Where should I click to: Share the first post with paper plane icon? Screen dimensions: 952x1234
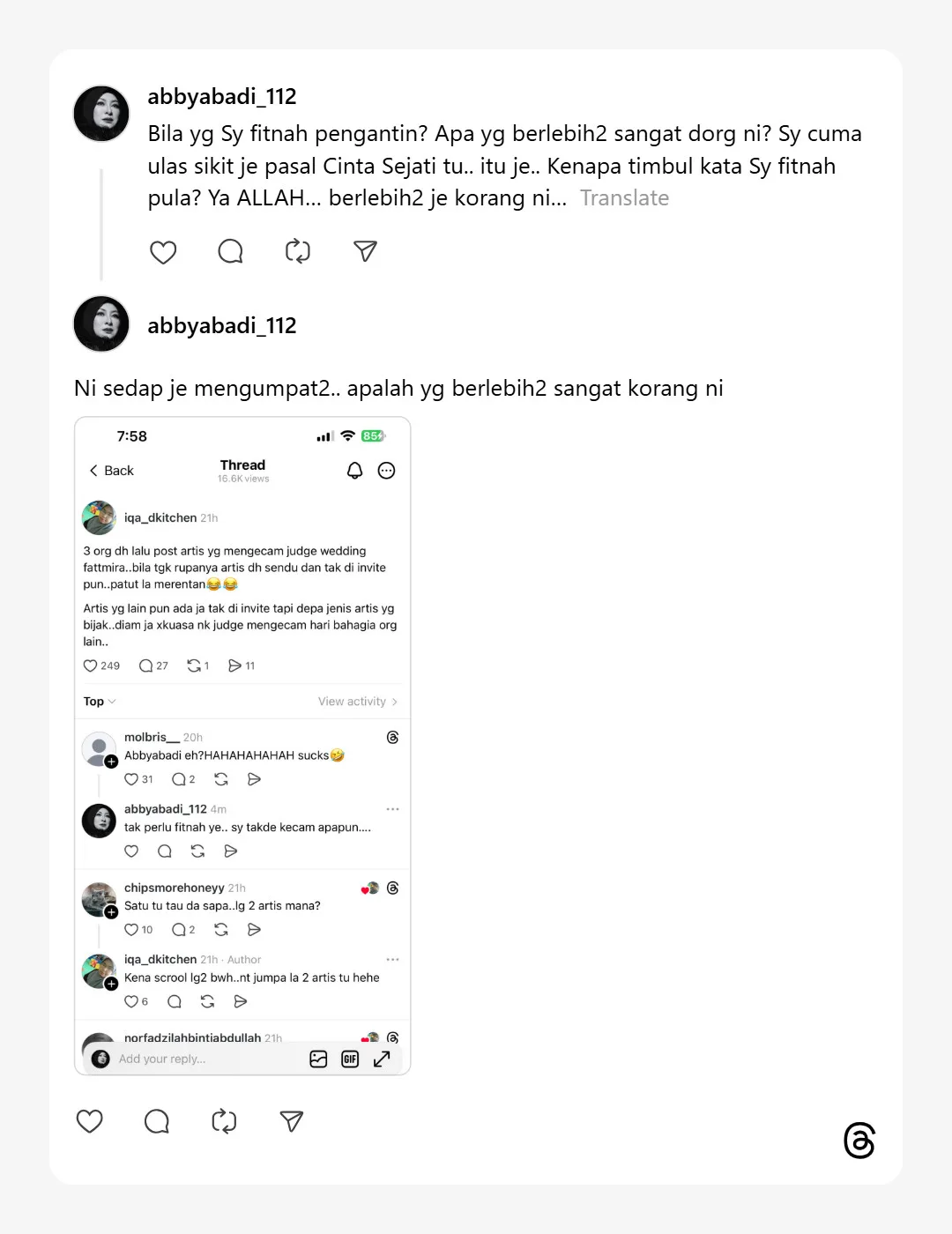coord(365,251)
